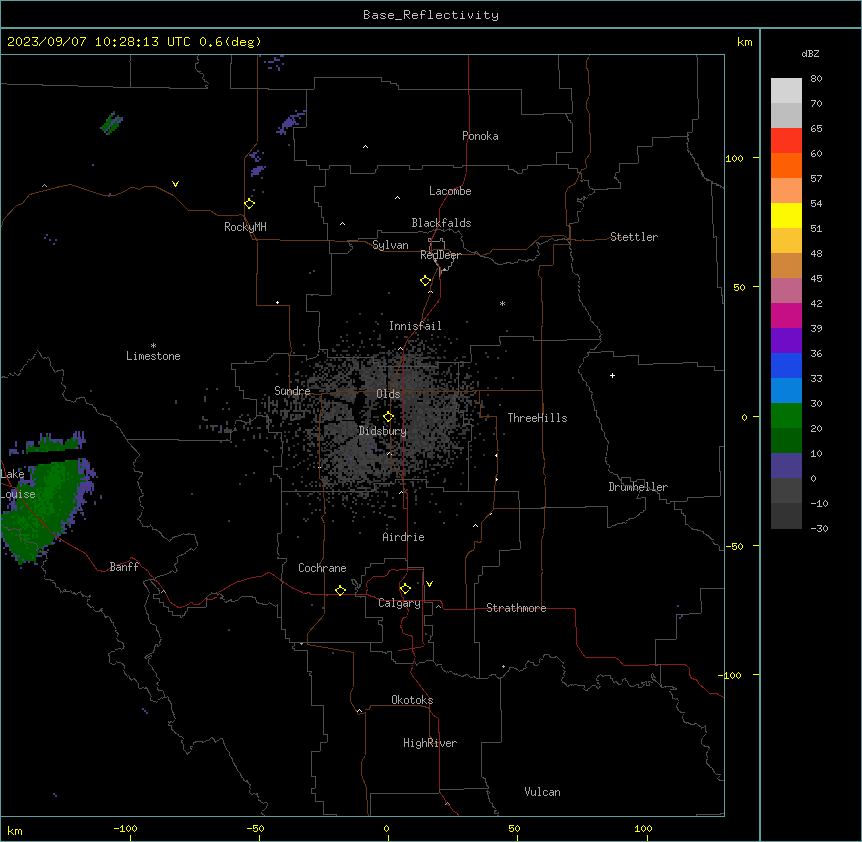Click the Base_Reflectivity title text
862x842 pixels.
click(431, 15)
